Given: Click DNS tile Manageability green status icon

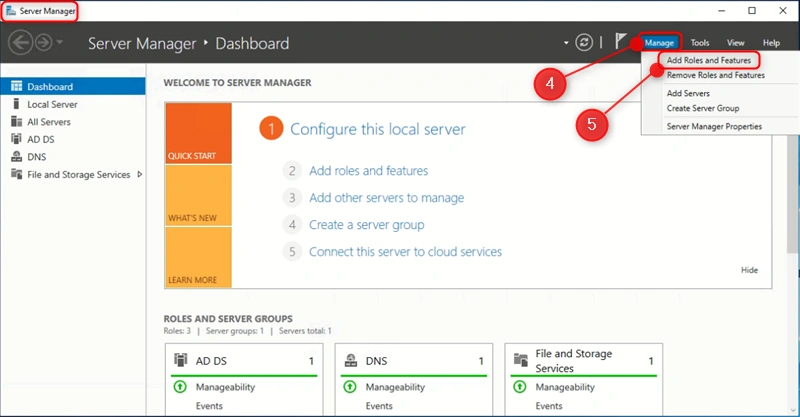Looking at the screenshot, I should (350, 387).
